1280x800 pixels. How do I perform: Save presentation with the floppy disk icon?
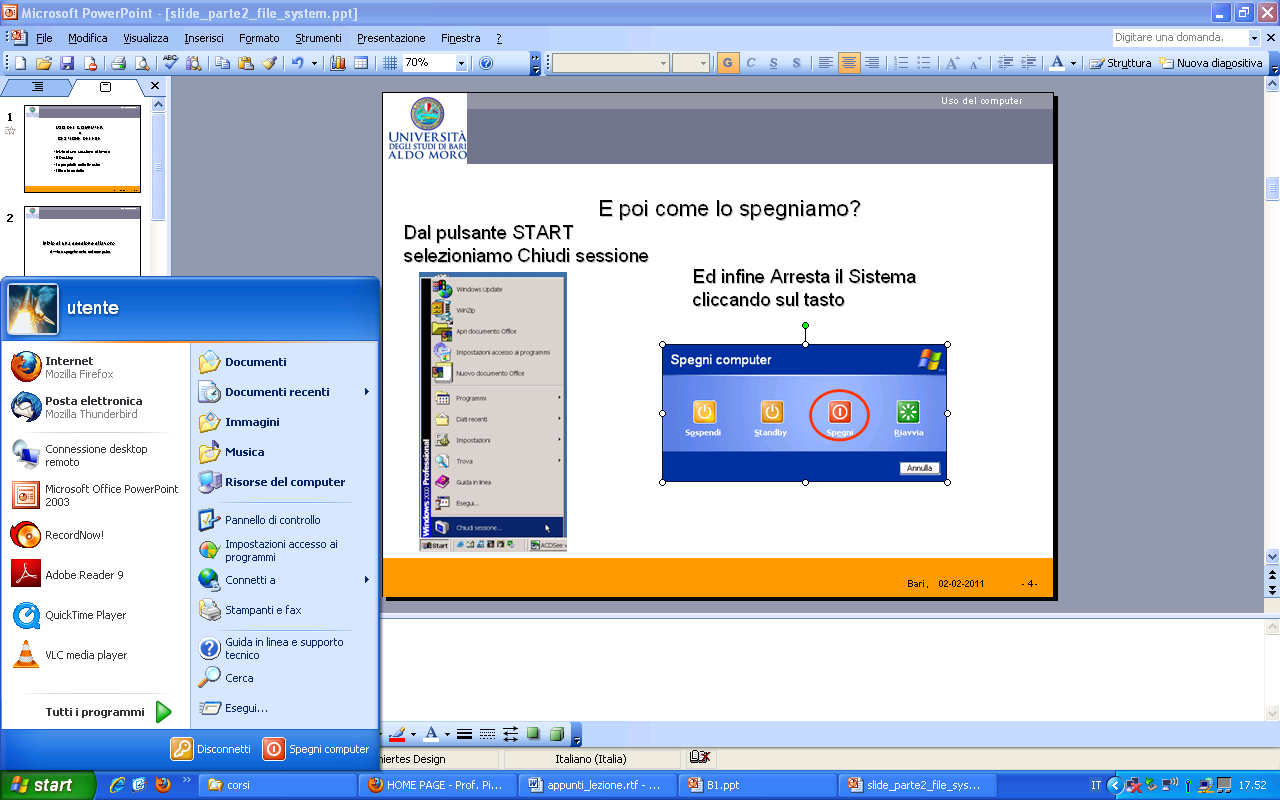pos(67,63)
